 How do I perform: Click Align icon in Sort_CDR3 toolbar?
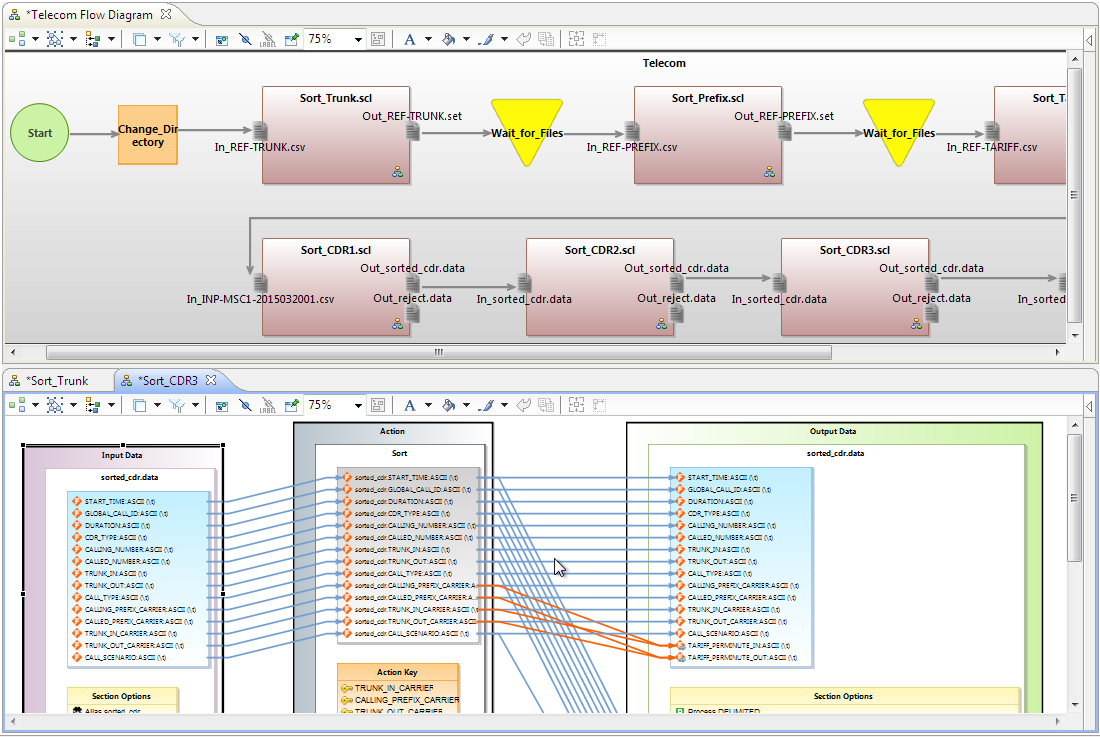[93, 405]
